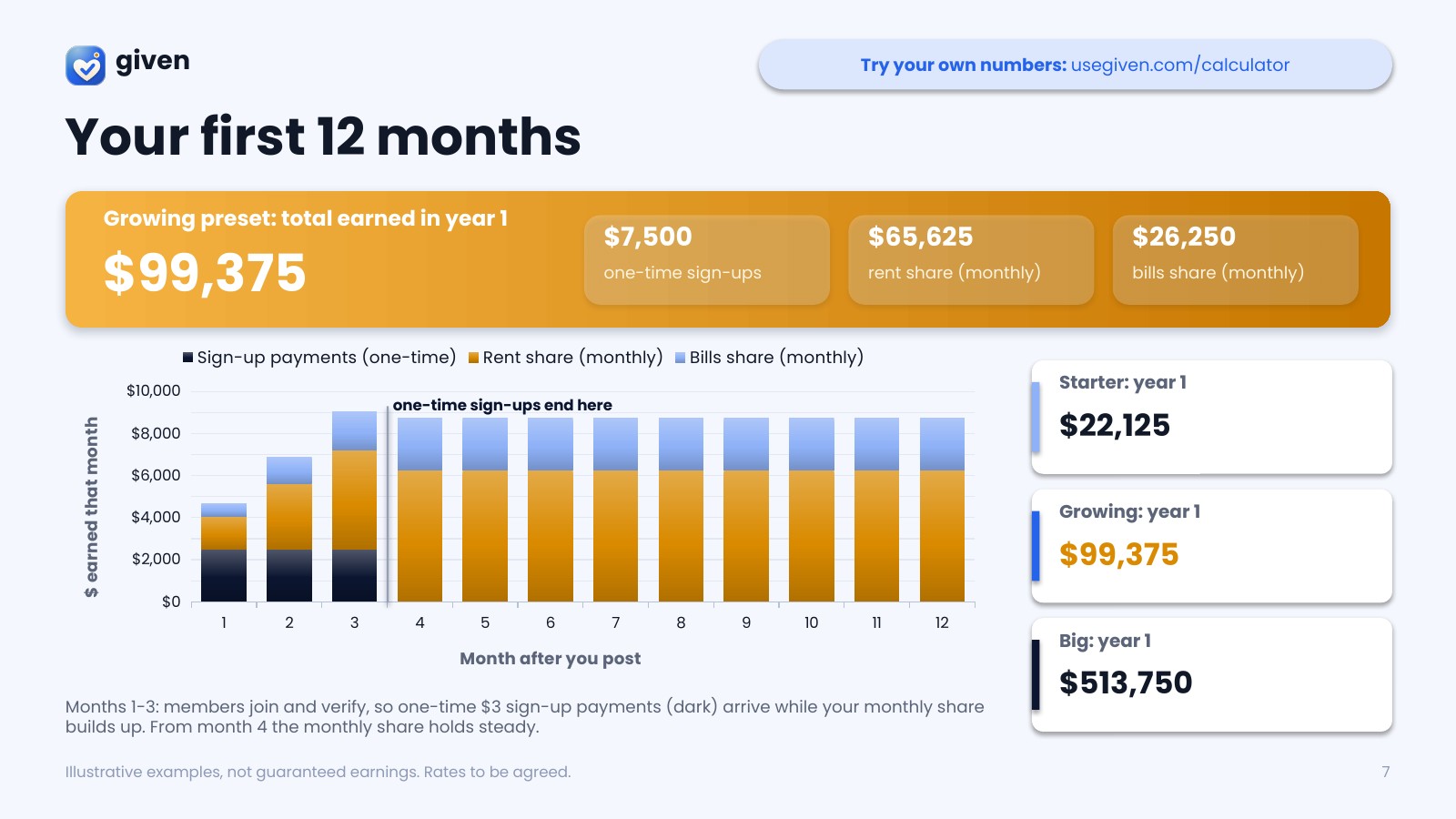The width and height of the screenshot is (1456, 819).
Task: Click the $65,625 rent share tile
Action: coord(971,259)
